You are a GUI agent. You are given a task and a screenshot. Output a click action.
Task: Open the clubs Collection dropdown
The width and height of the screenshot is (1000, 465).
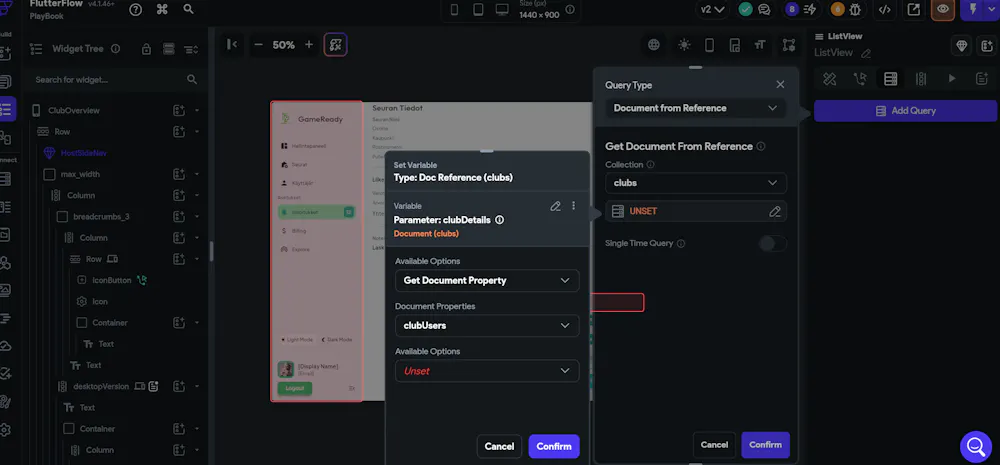[696, 182]
